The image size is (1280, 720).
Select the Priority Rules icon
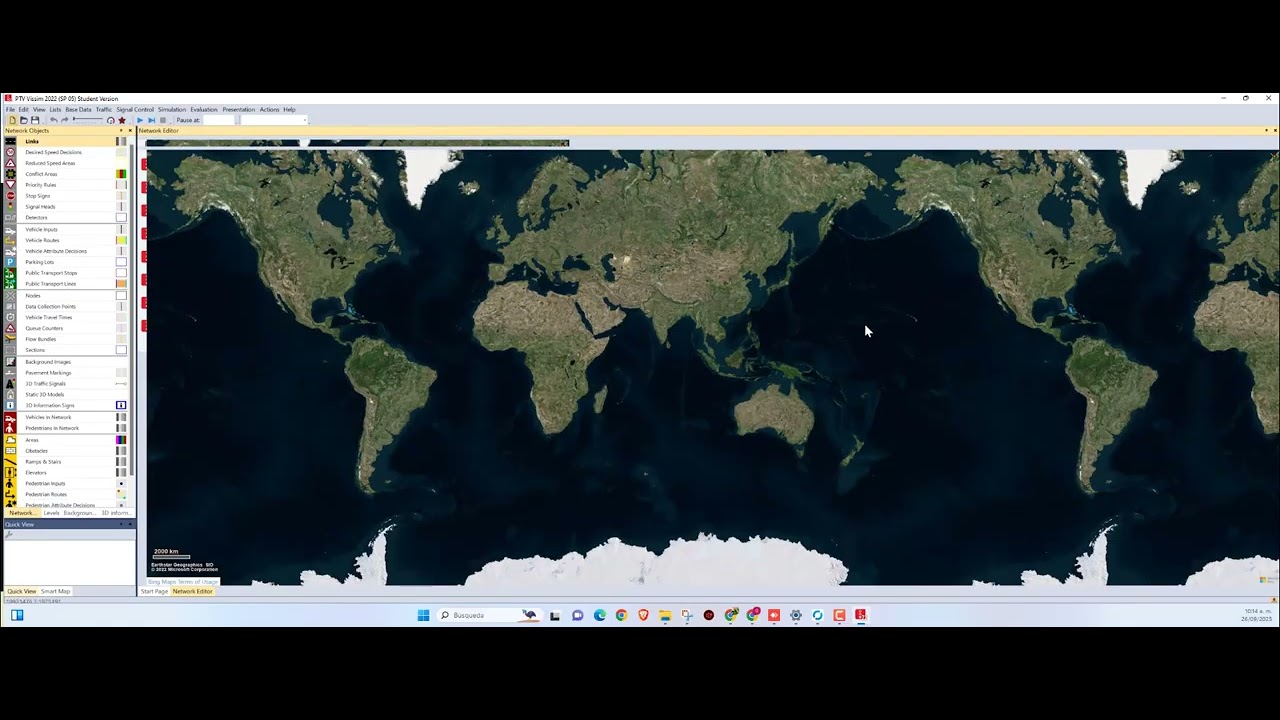tap(10, 185)
